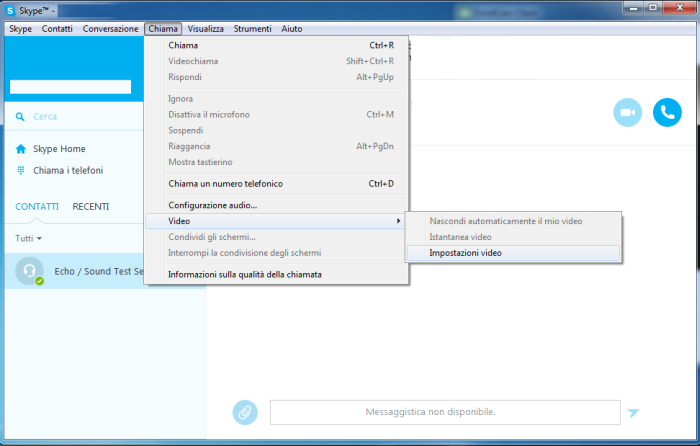This screenshot has width=700, height=446.
Task: Choose Chiama un numero telefonico
Action: point(277,183)
